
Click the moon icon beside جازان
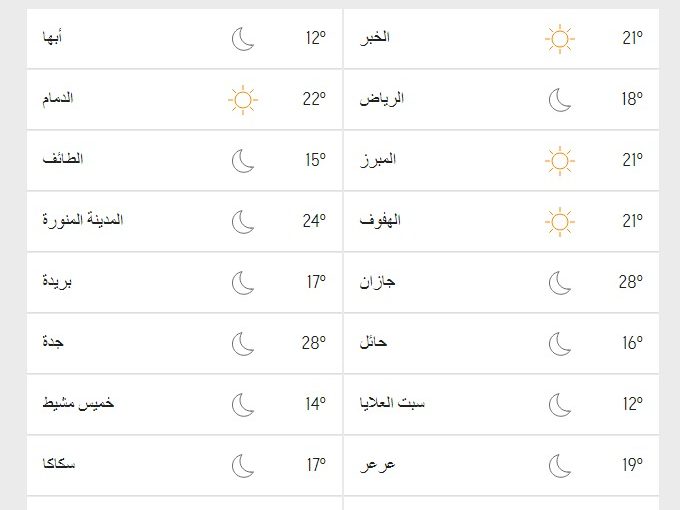(x=559, y=282)
